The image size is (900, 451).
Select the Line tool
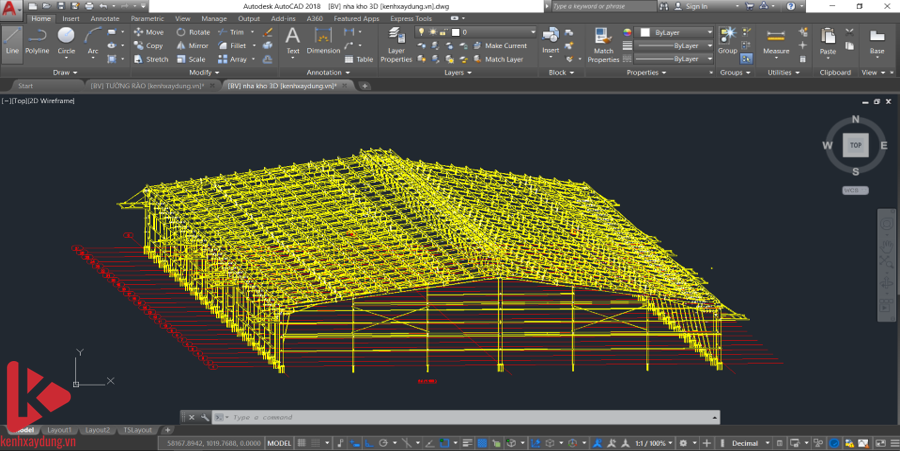coord(12,41)
